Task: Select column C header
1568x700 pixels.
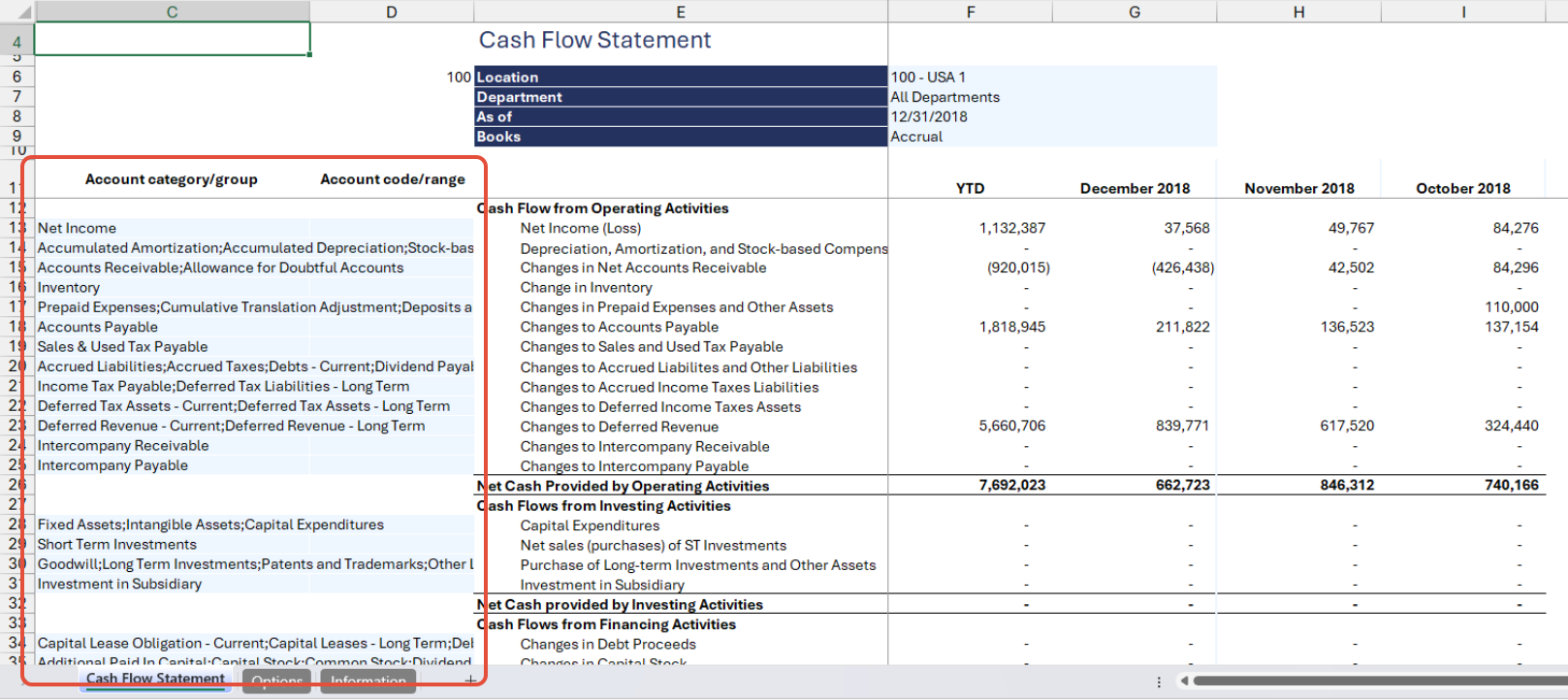Action: pyautogui.click(x=172, y=12)
